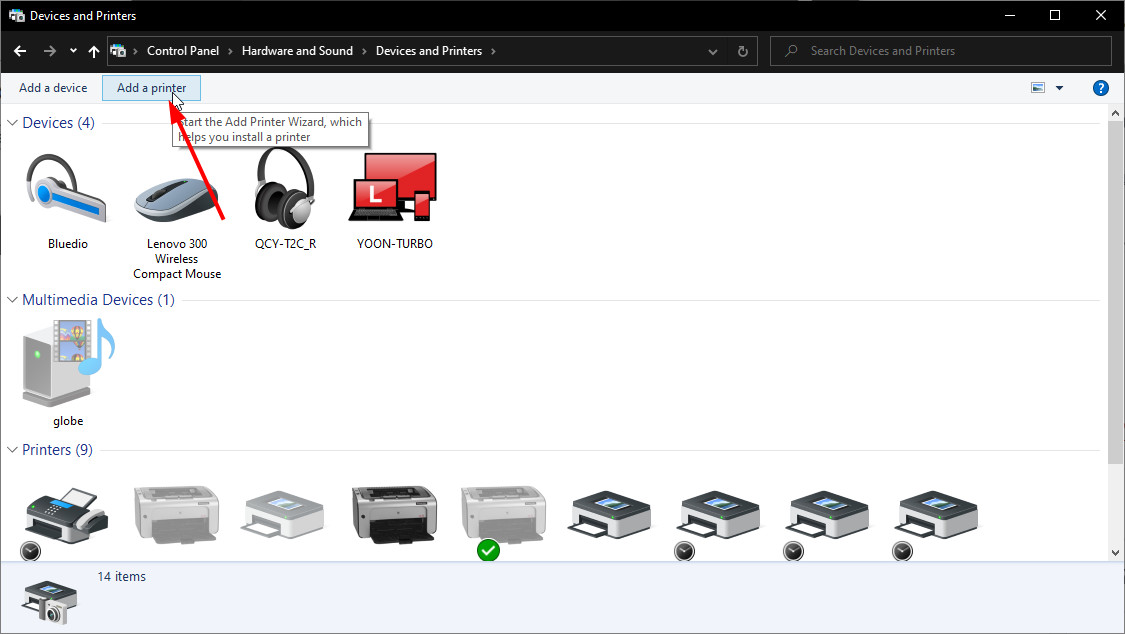This screenshot has width=1125, height=634.
Task: Click Add a printer
Action: coord(151,88)
